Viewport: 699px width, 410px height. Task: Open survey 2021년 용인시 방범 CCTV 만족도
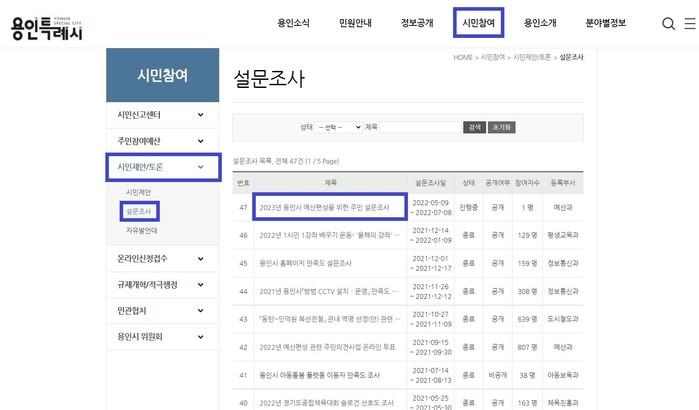[x=329, y=291]
